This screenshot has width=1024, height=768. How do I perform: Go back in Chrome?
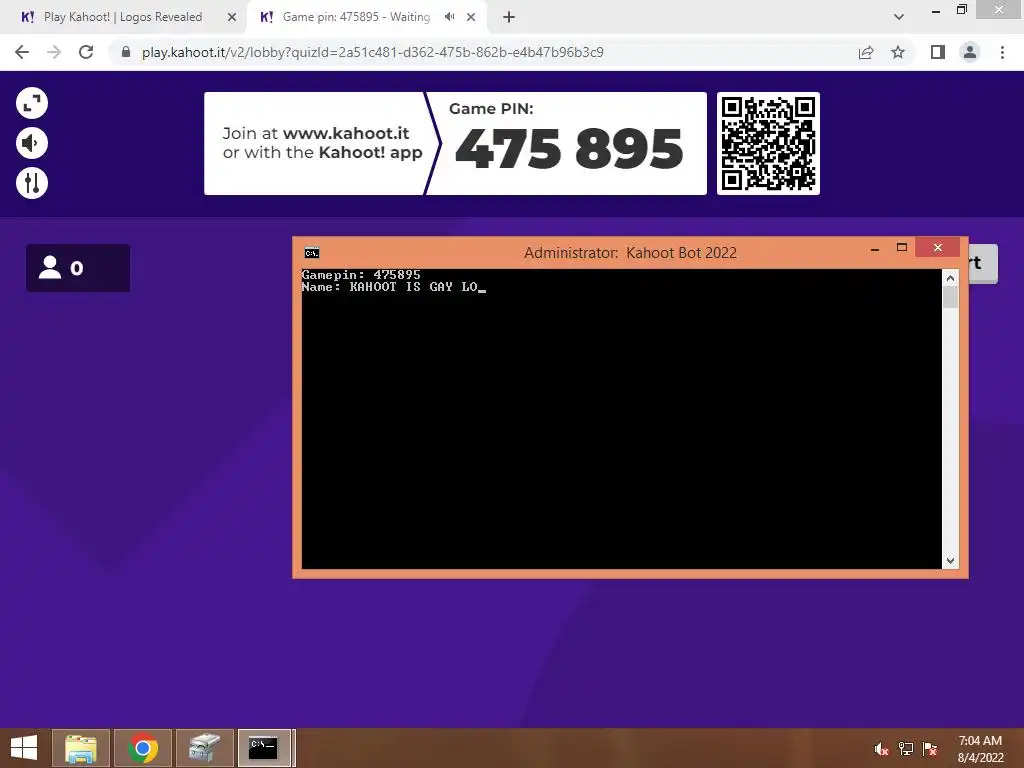click(22, 52)
